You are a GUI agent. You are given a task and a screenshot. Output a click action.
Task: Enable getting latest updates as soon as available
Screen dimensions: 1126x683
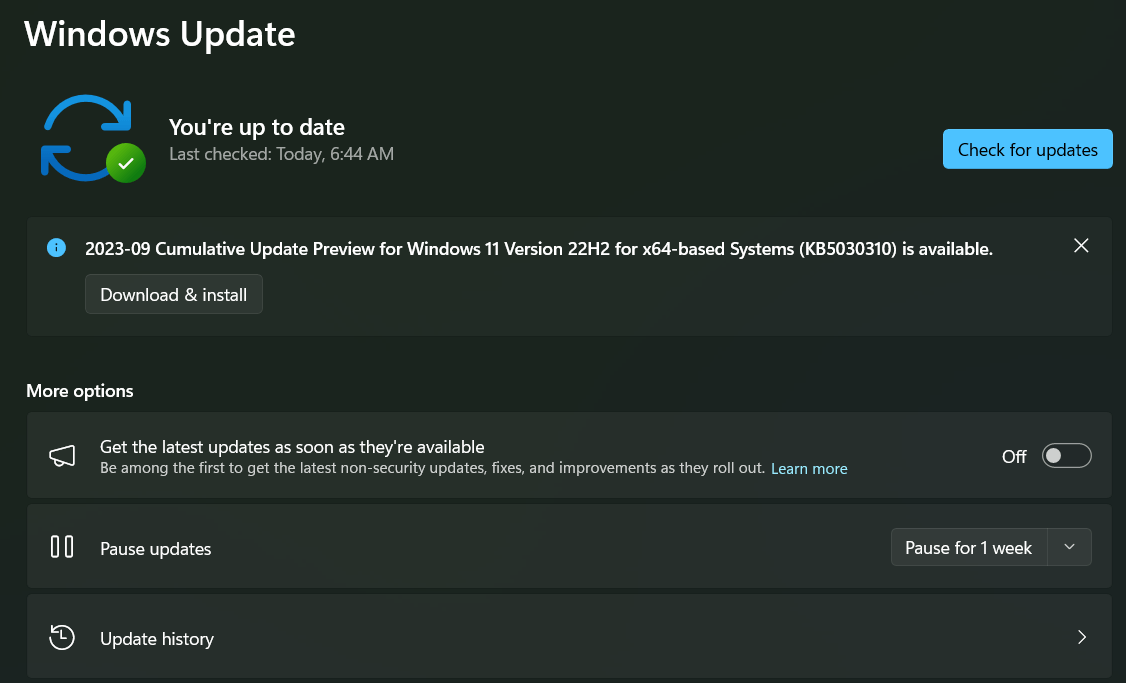click(1066, 455)
